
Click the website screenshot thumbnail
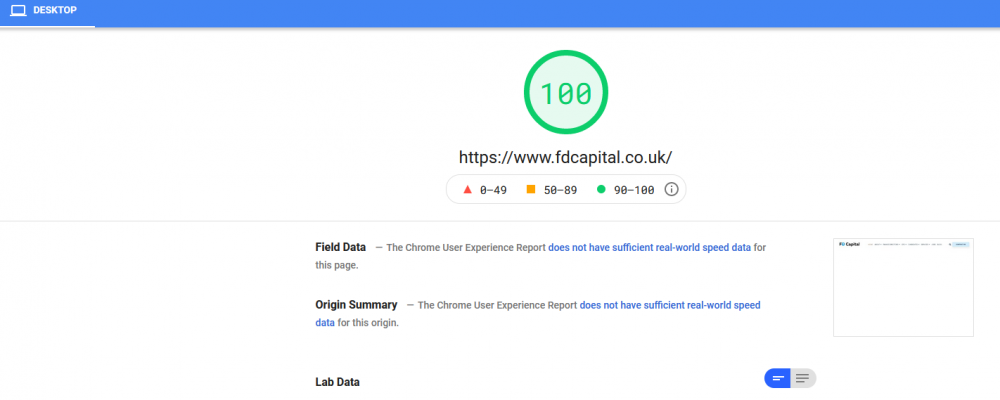903,287
